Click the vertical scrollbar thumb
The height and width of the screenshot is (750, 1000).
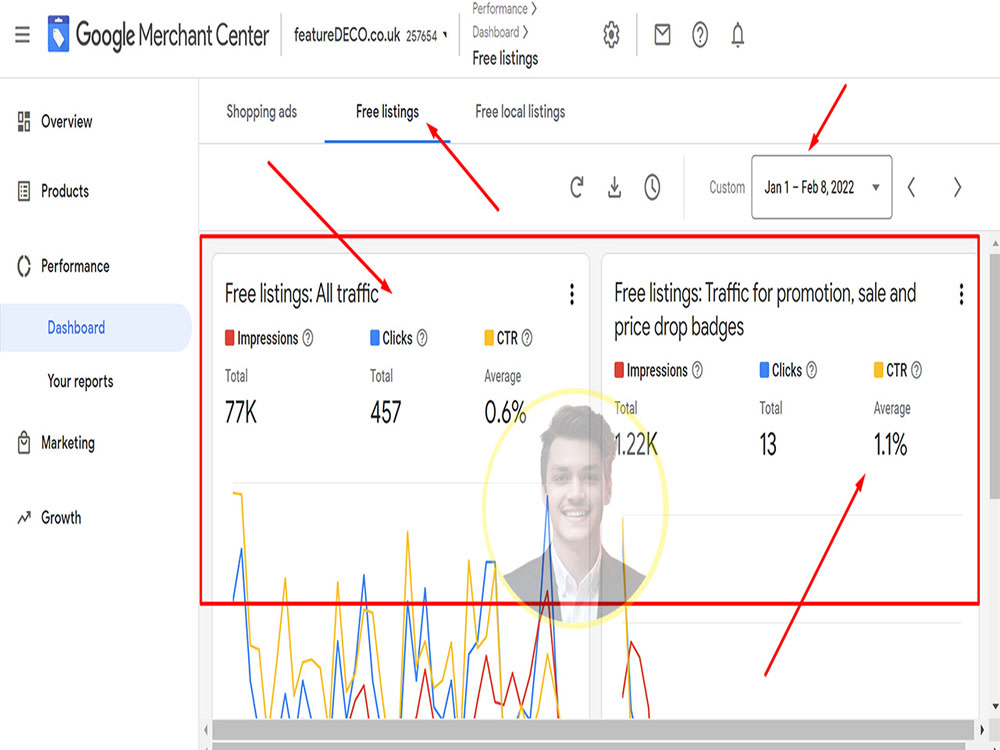(994, 375)
